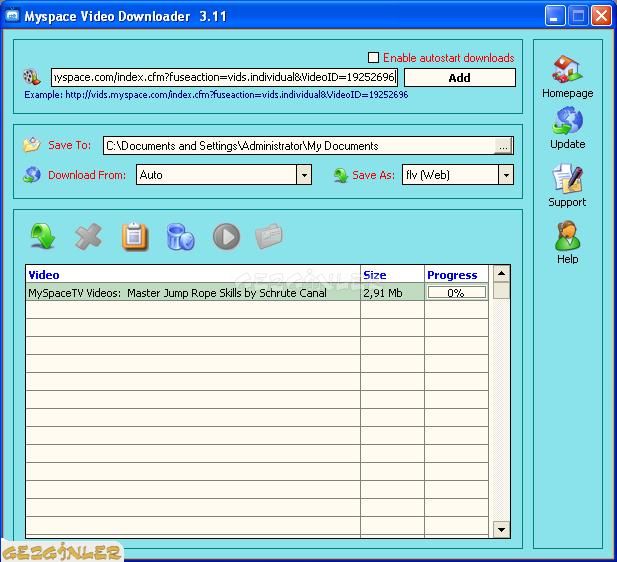The width and height of the screenshot is (617, 562).
Task: Select the Master Jump Rope Skills video row
Action: click(x=257, y=292)
